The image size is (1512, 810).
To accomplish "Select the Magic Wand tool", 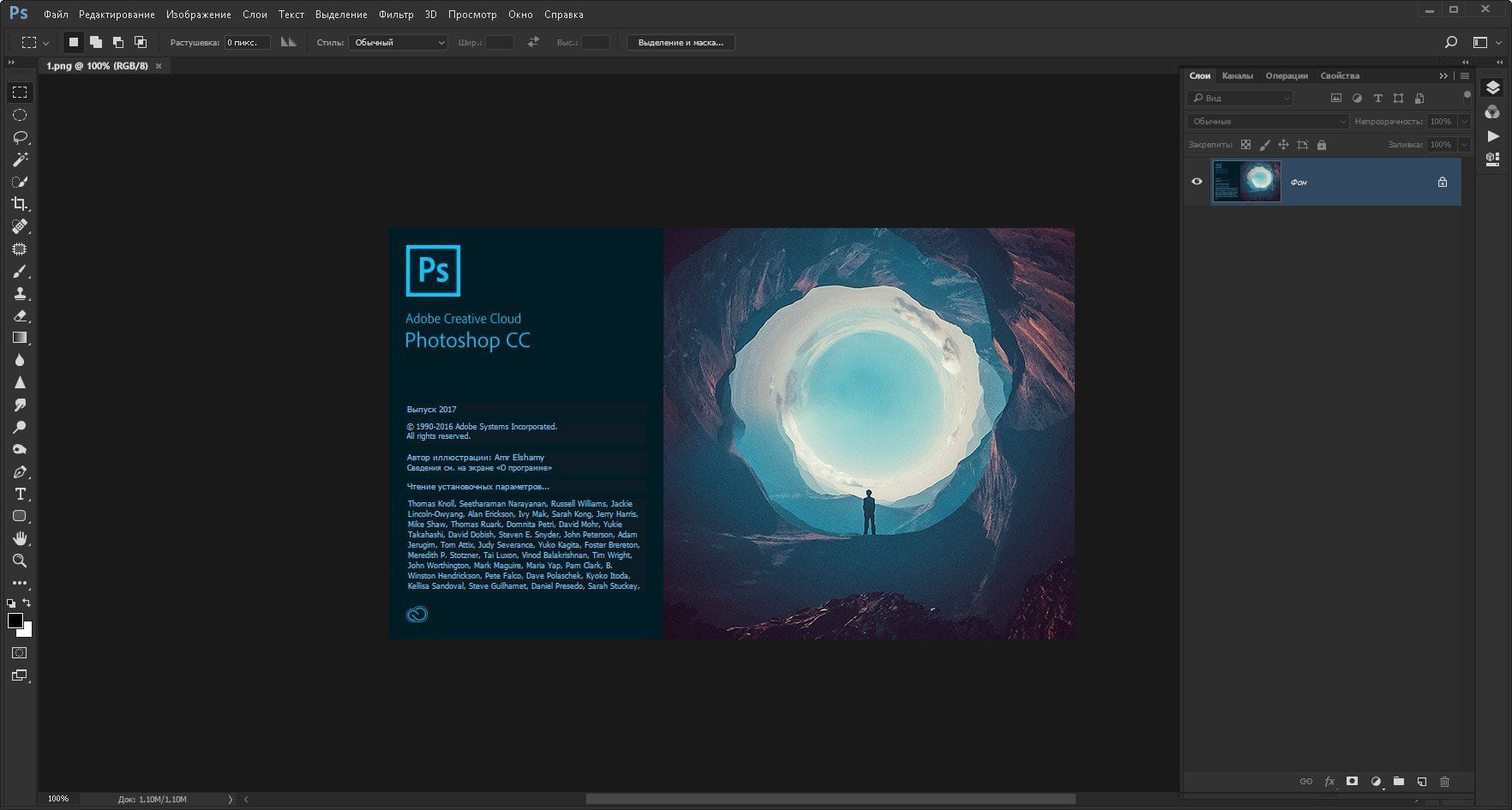I will (20, 159).
